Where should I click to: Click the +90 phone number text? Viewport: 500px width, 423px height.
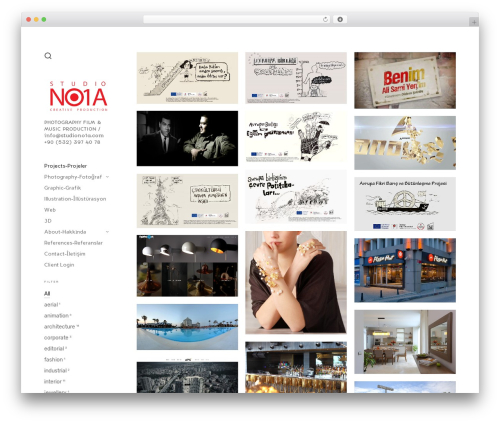pyautogui.click(x=72, y=142)
